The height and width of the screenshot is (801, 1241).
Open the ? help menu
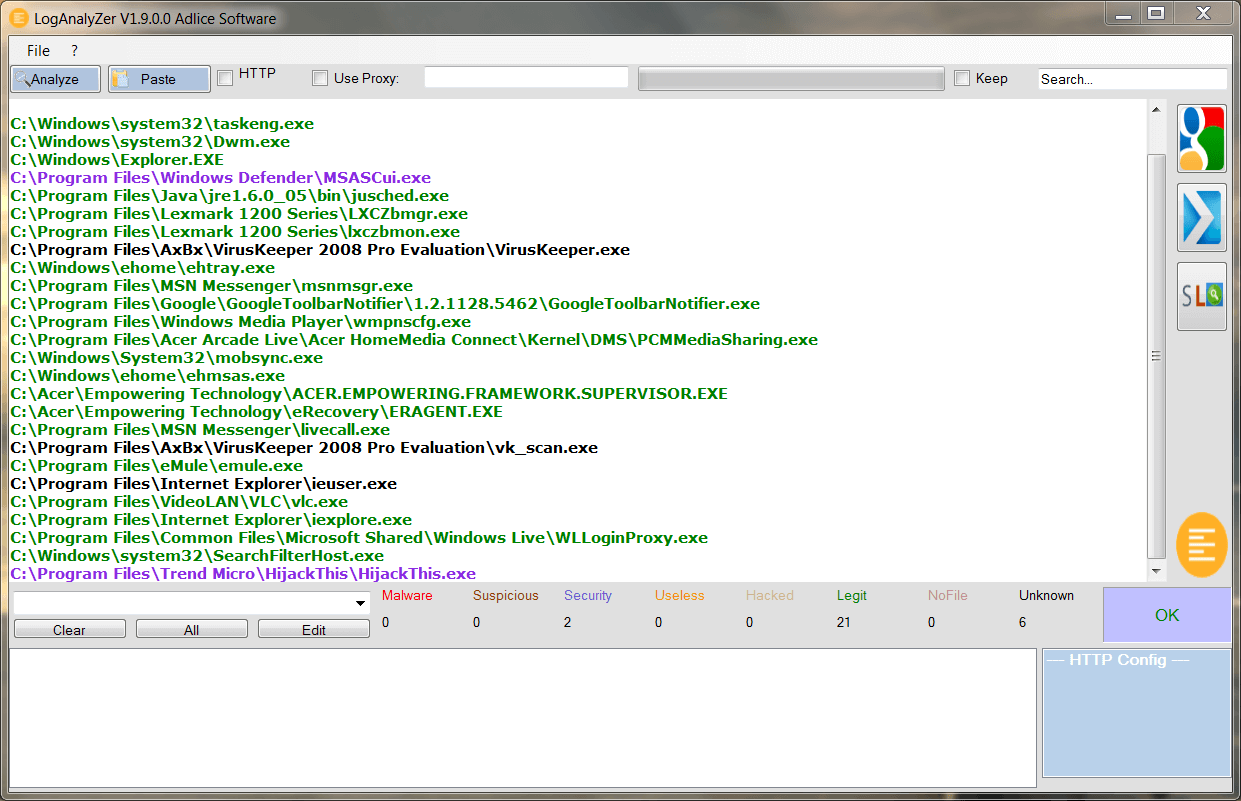pyautogui.click(x=74, y=50)
